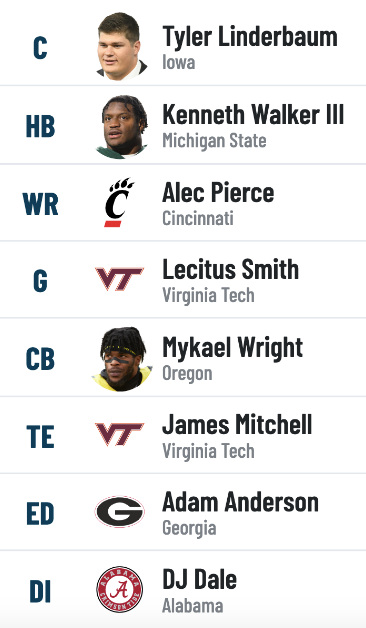Viewport: 366px width, 628px height.
Task: Click Virginia Tech logo beside Lecitus Smith
Action: point(119,279)
